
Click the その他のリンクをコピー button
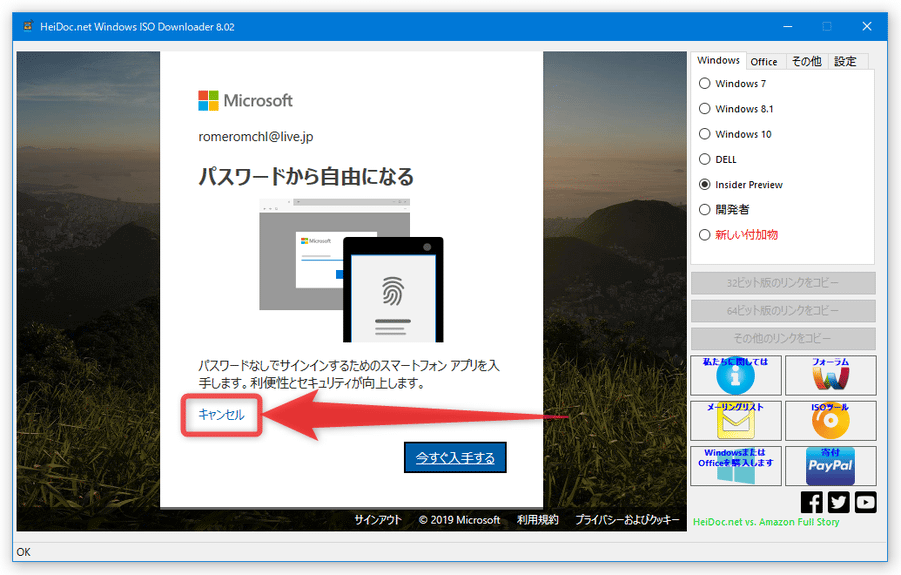pos(783,338)
